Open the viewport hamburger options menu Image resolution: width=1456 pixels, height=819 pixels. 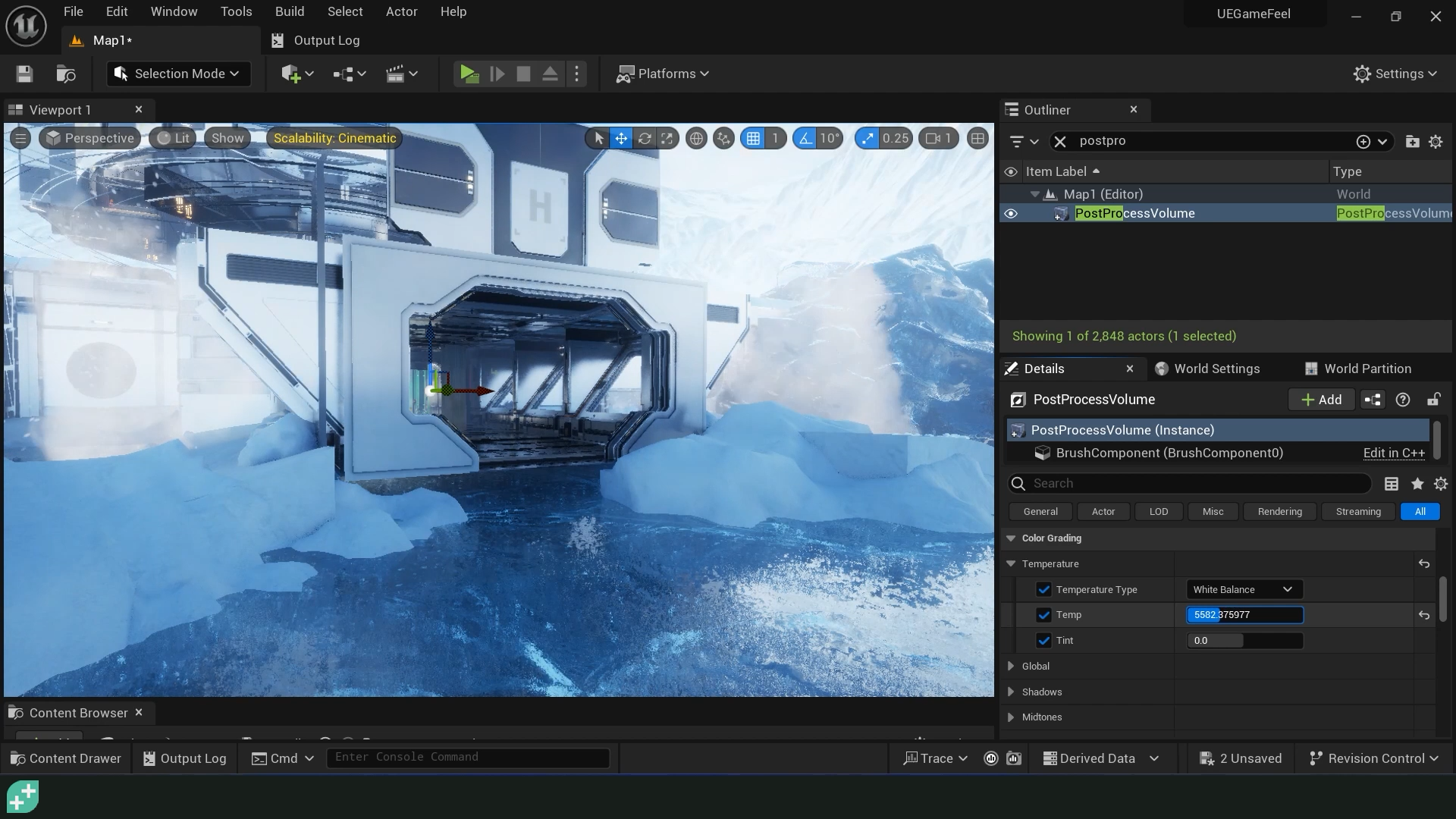tap(20, 138)
